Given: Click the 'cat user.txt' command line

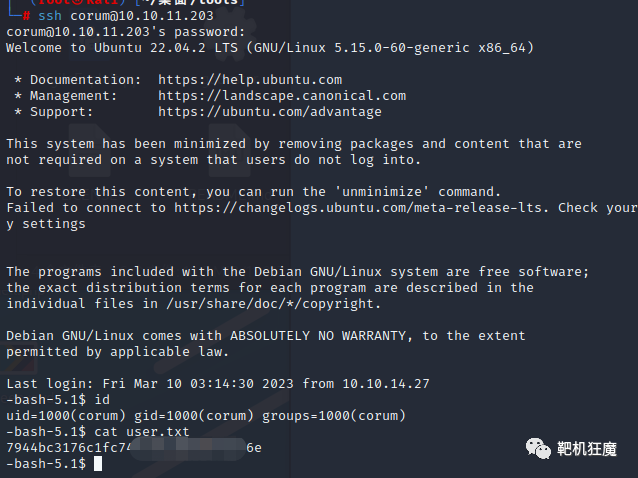Looking at the screenshot, I should 142,432.
